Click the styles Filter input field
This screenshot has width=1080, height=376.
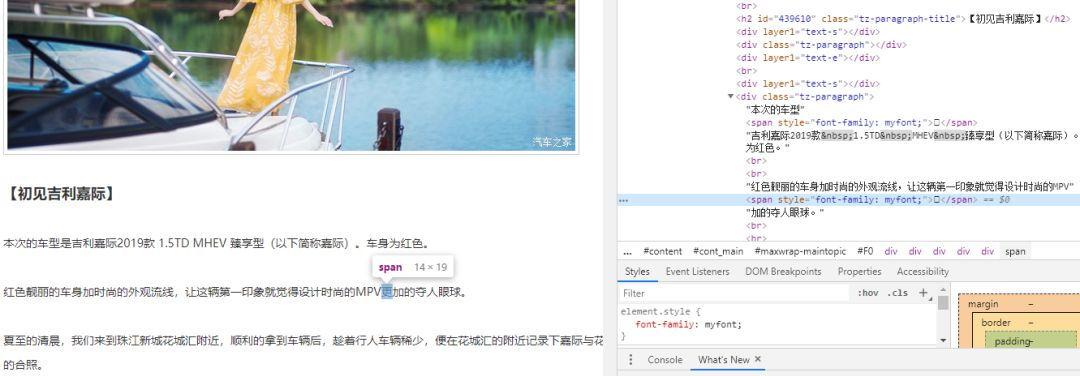pyautogui.click(x=735, y=293)
